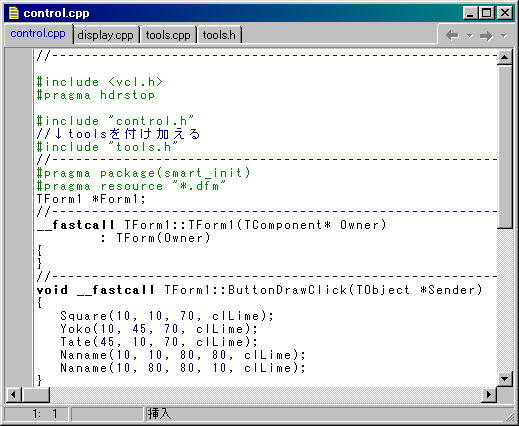Close the control.cpp editor window
Image resolution: width=519 pixels, height=426 pixels.
505,13
